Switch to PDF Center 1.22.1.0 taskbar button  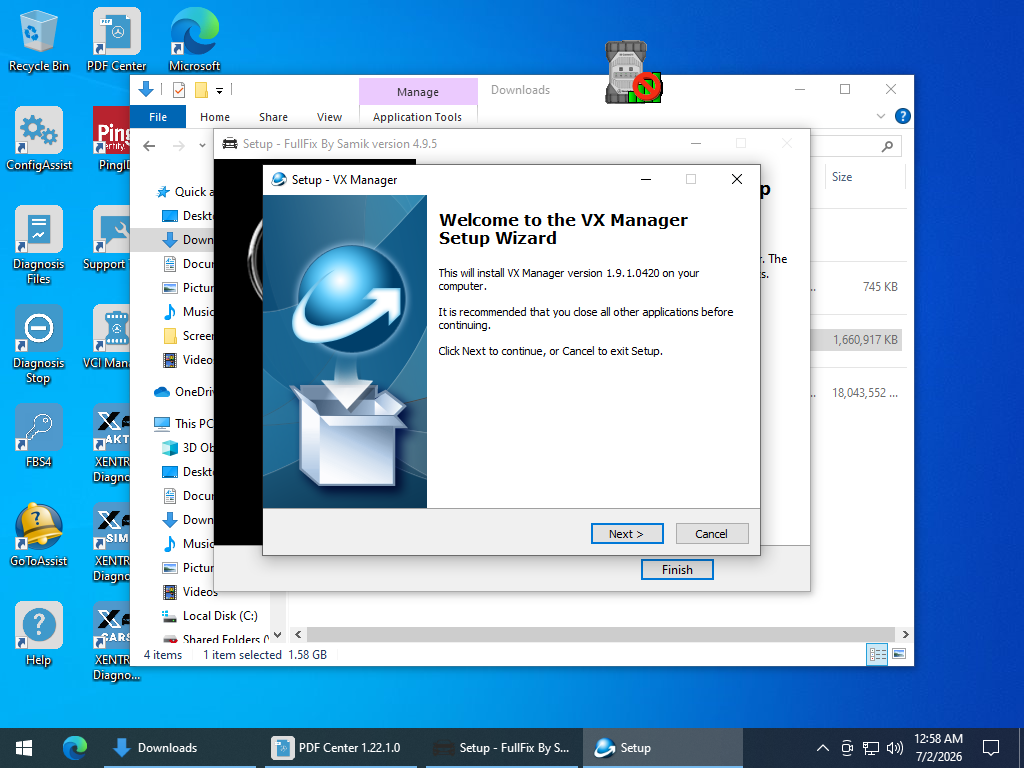click(x=341, y=748)
